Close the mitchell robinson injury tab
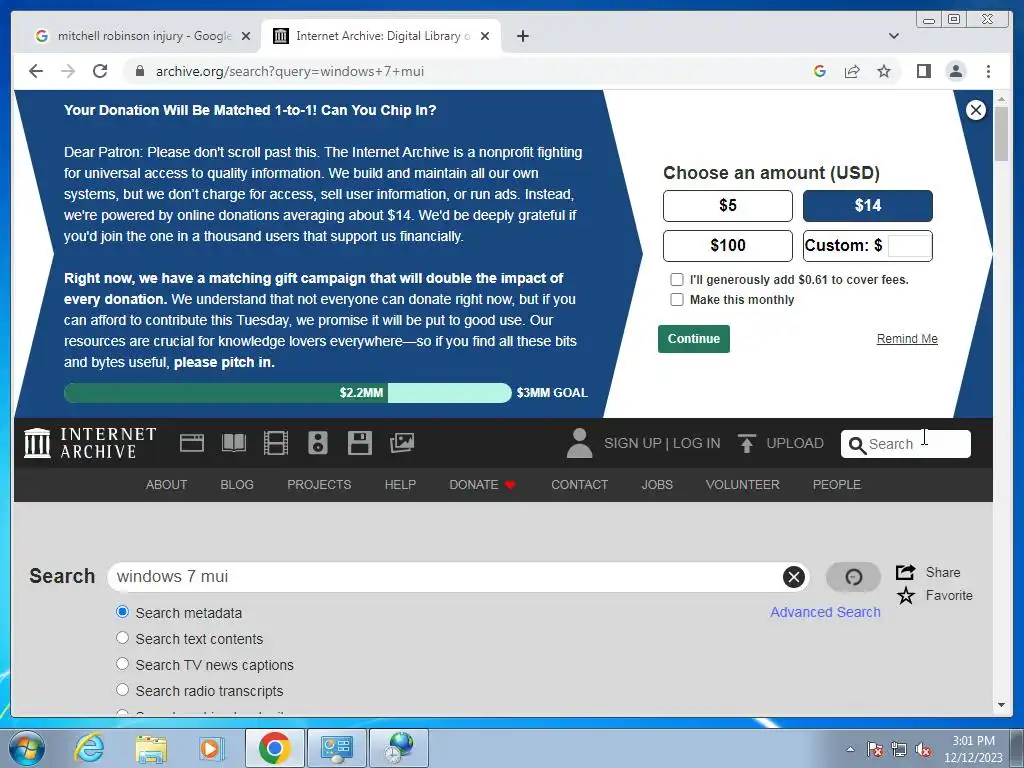 (x=246, y=36)
